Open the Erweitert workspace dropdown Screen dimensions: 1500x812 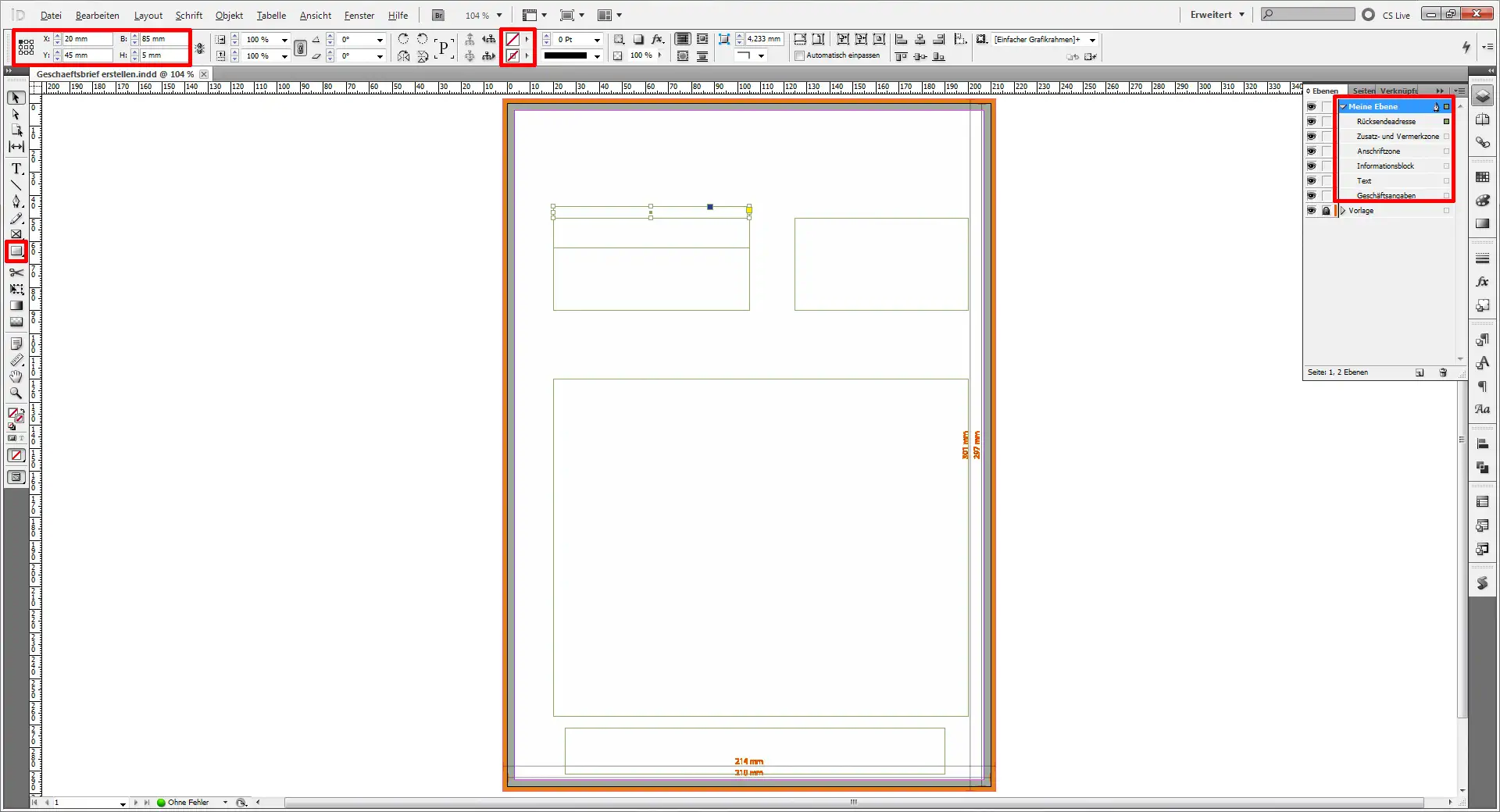pyautogui.click(x=1217, y=15)
